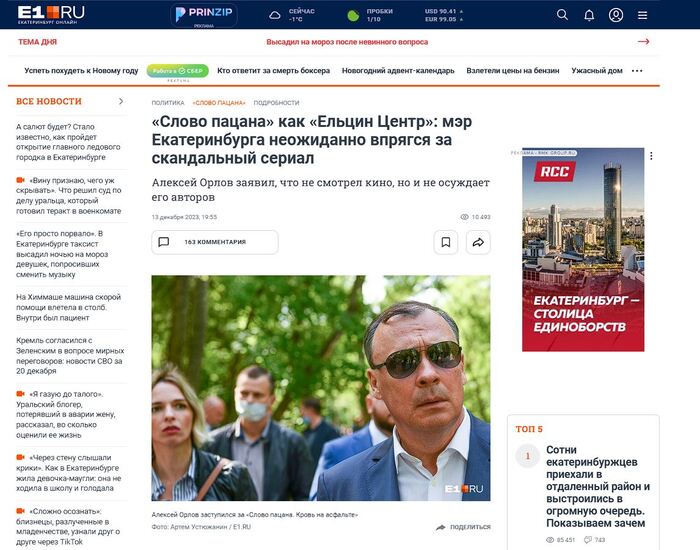Open the Ужасный дом topic link

pyautogui.click(x=597, y=71)
